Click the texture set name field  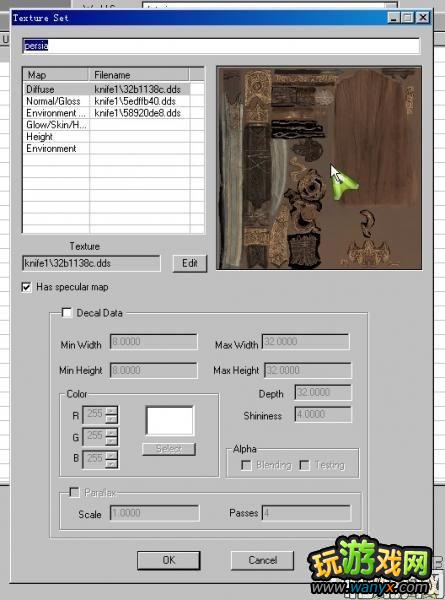tap(221, 46)
